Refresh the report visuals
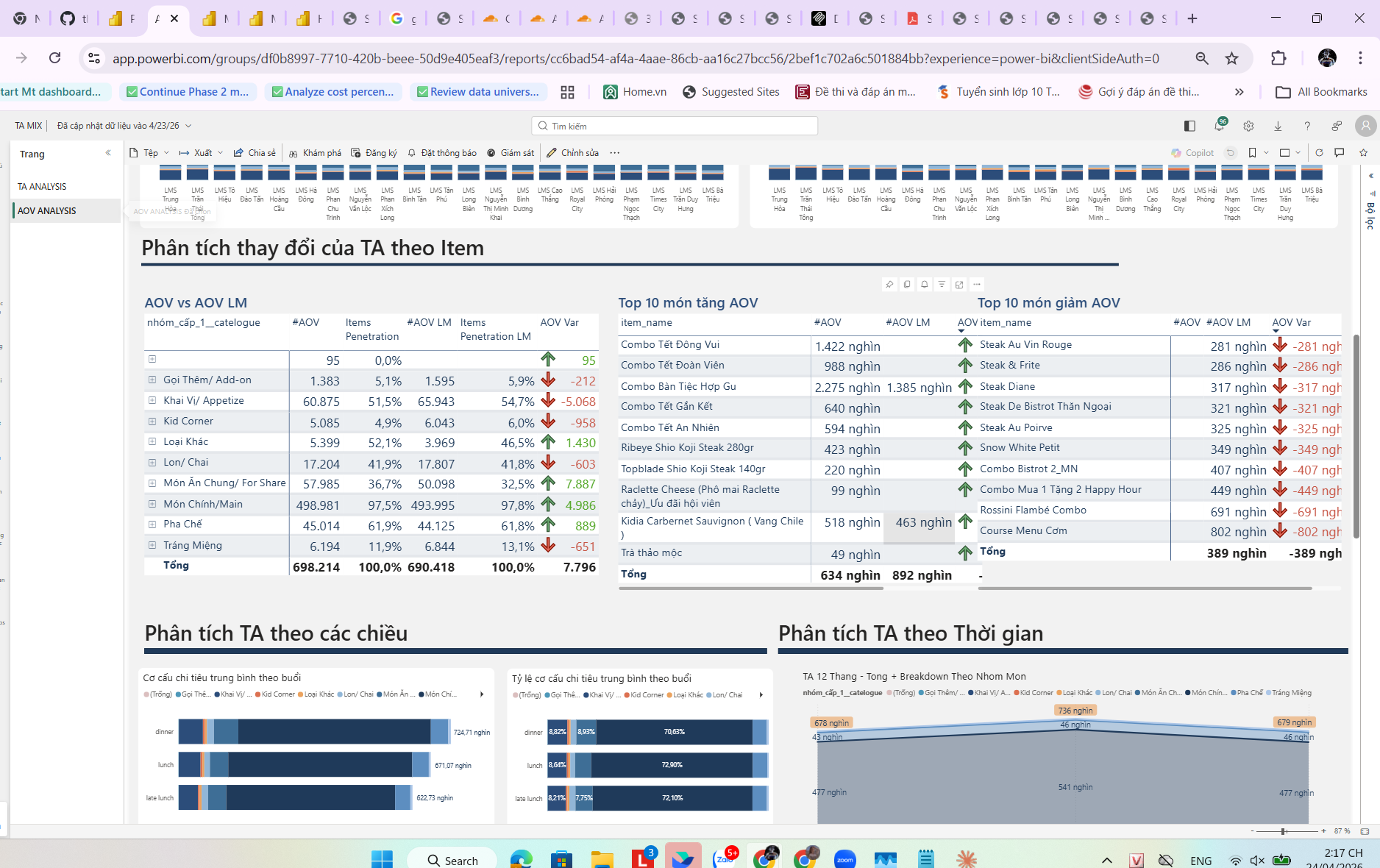 click(x=1319, y=153)
